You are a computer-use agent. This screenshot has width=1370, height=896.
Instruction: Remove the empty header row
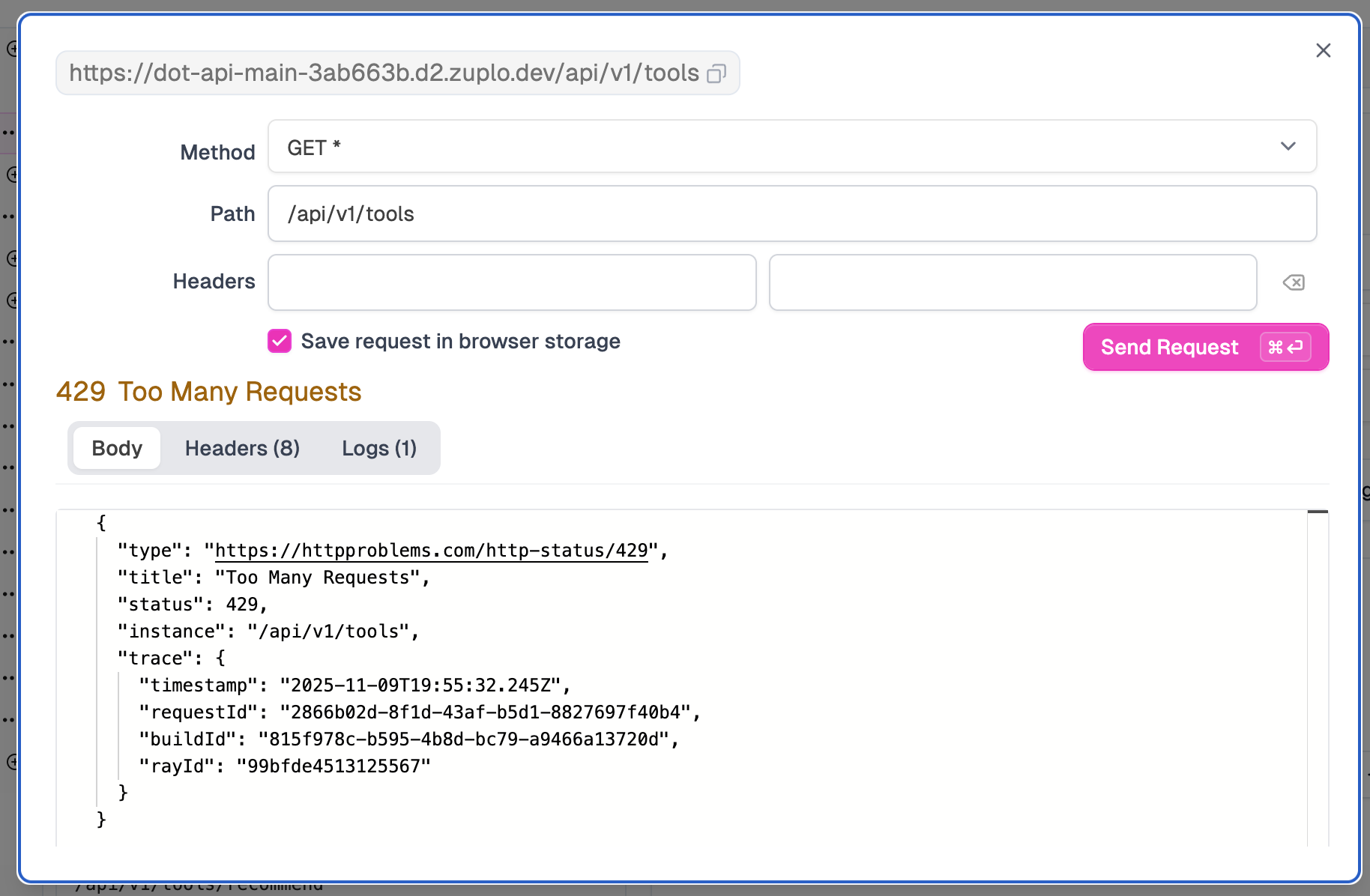(1293, 282)
